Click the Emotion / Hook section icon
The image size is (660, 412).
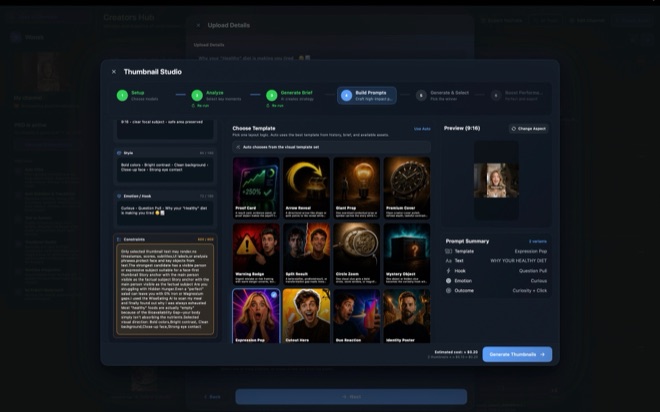coord(119,196)
